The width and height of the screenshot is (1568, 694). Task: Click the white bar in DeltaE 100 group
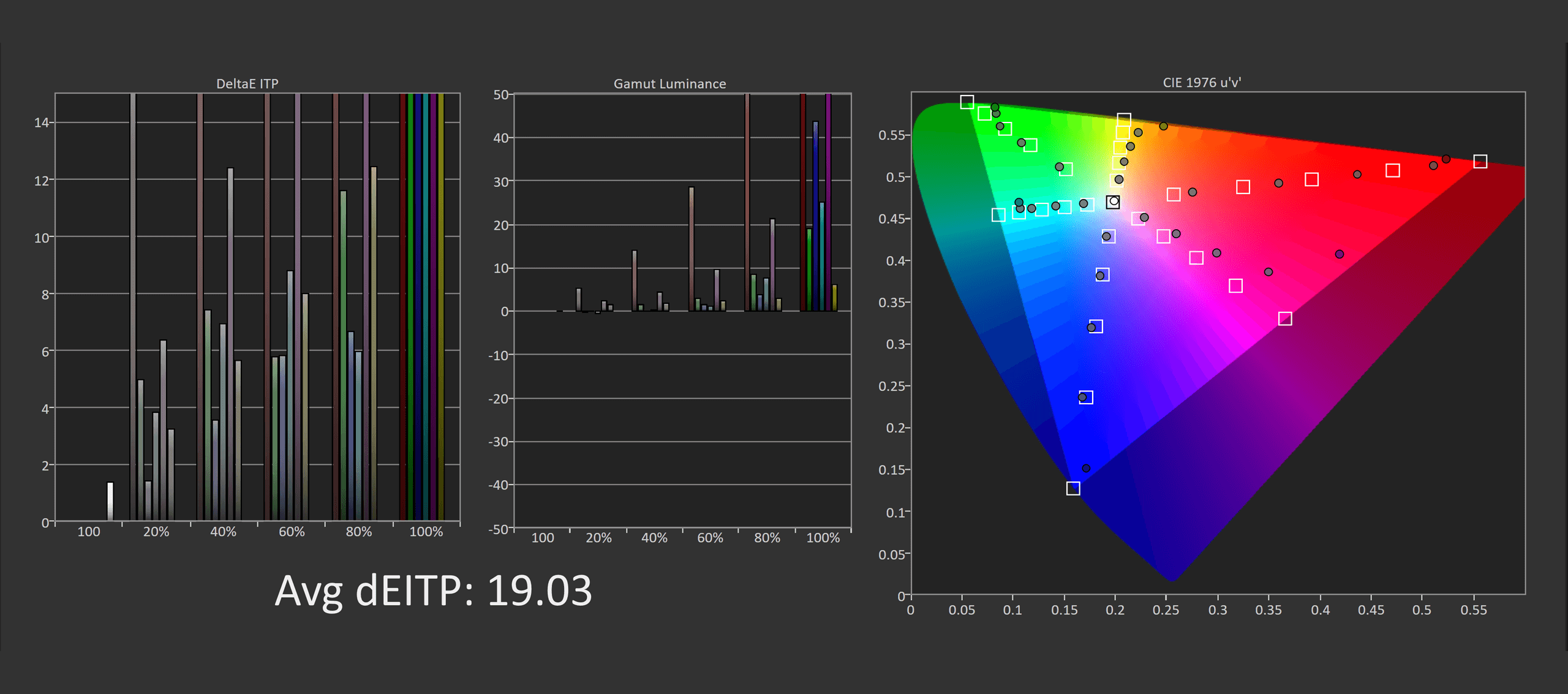tap(110, 501)
